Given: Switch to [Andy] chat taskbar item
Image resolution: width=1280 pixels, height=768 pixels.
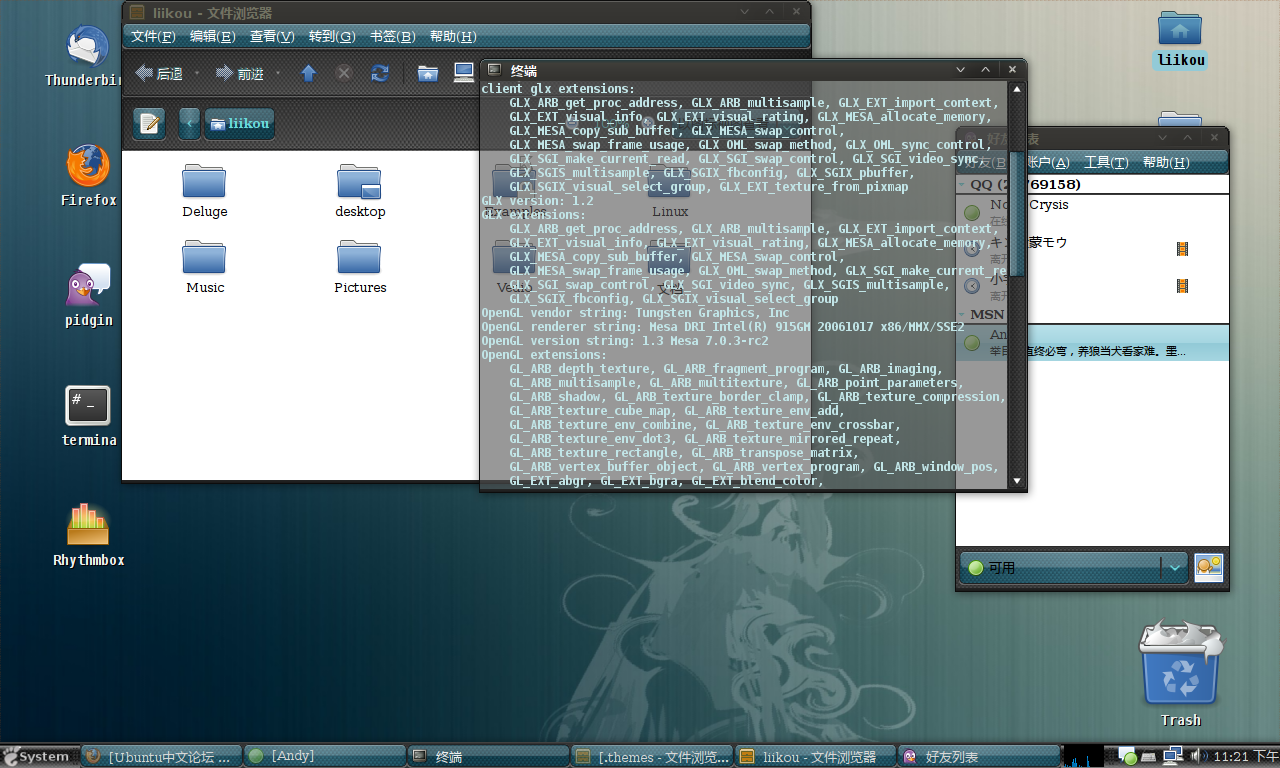Looking at the screenshot, I should point(325,757).
